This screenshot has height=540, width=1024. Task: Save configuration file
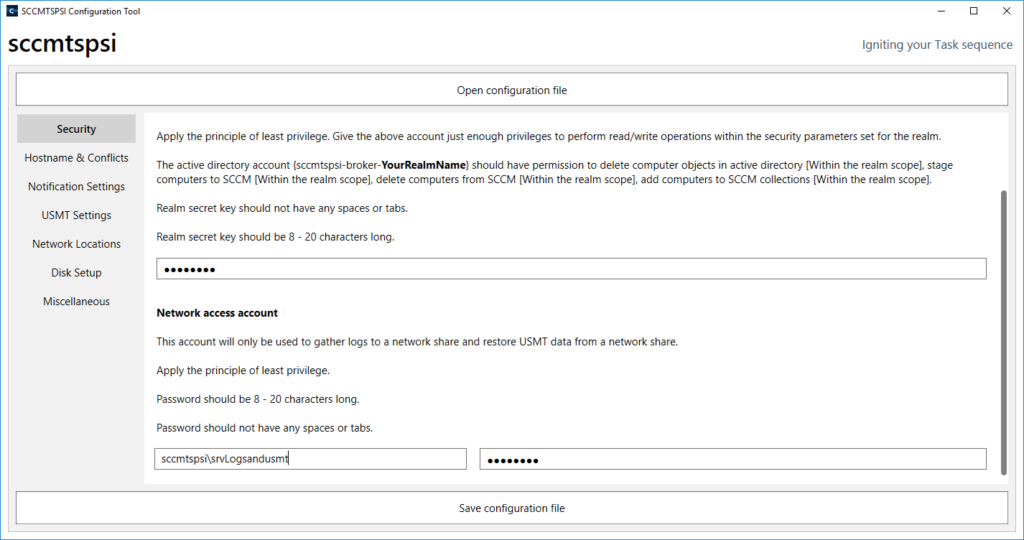tap(511, 508)
